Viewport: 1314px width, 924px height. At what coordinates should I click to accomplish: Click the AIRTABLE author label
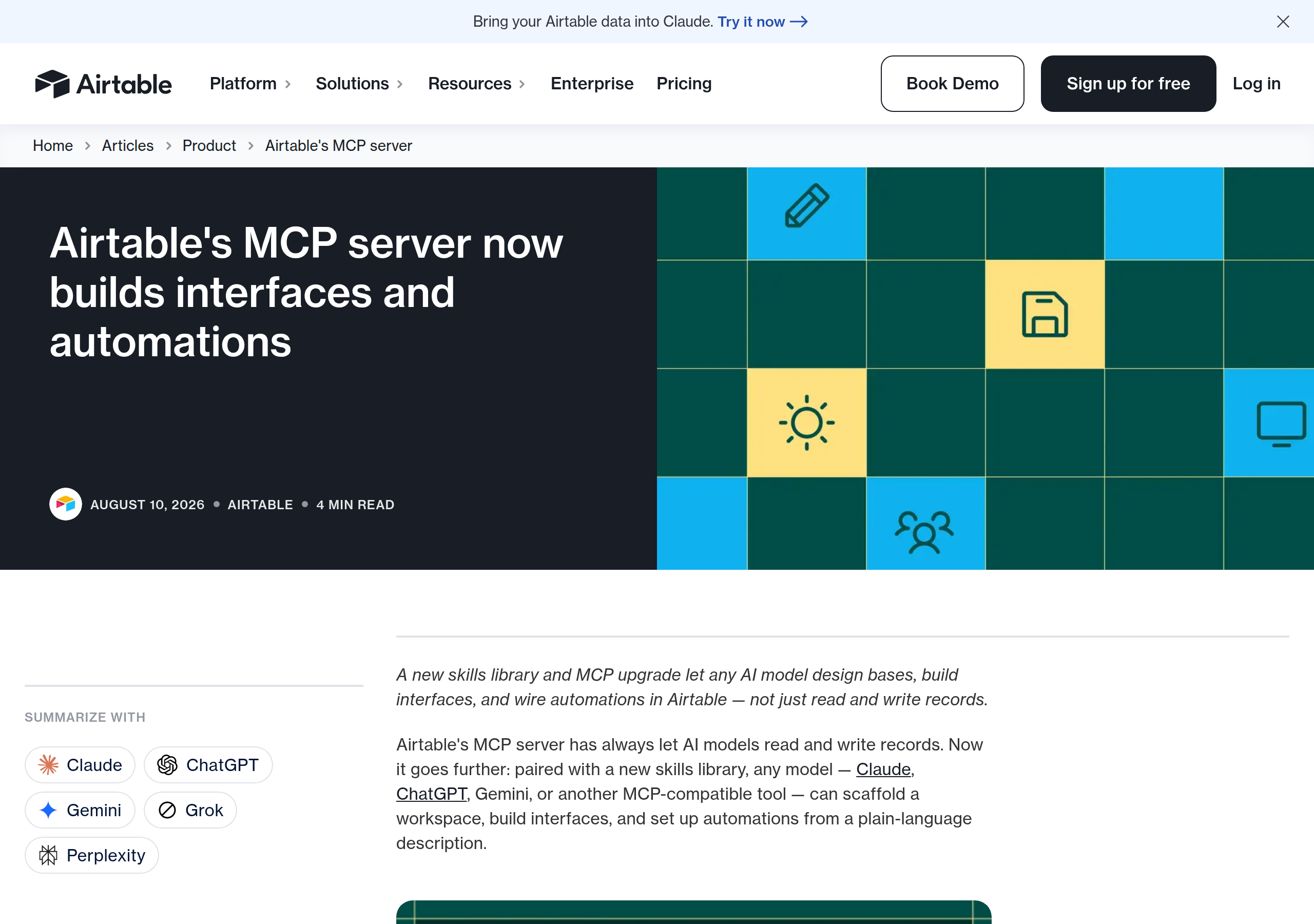[x=260, y=505]
